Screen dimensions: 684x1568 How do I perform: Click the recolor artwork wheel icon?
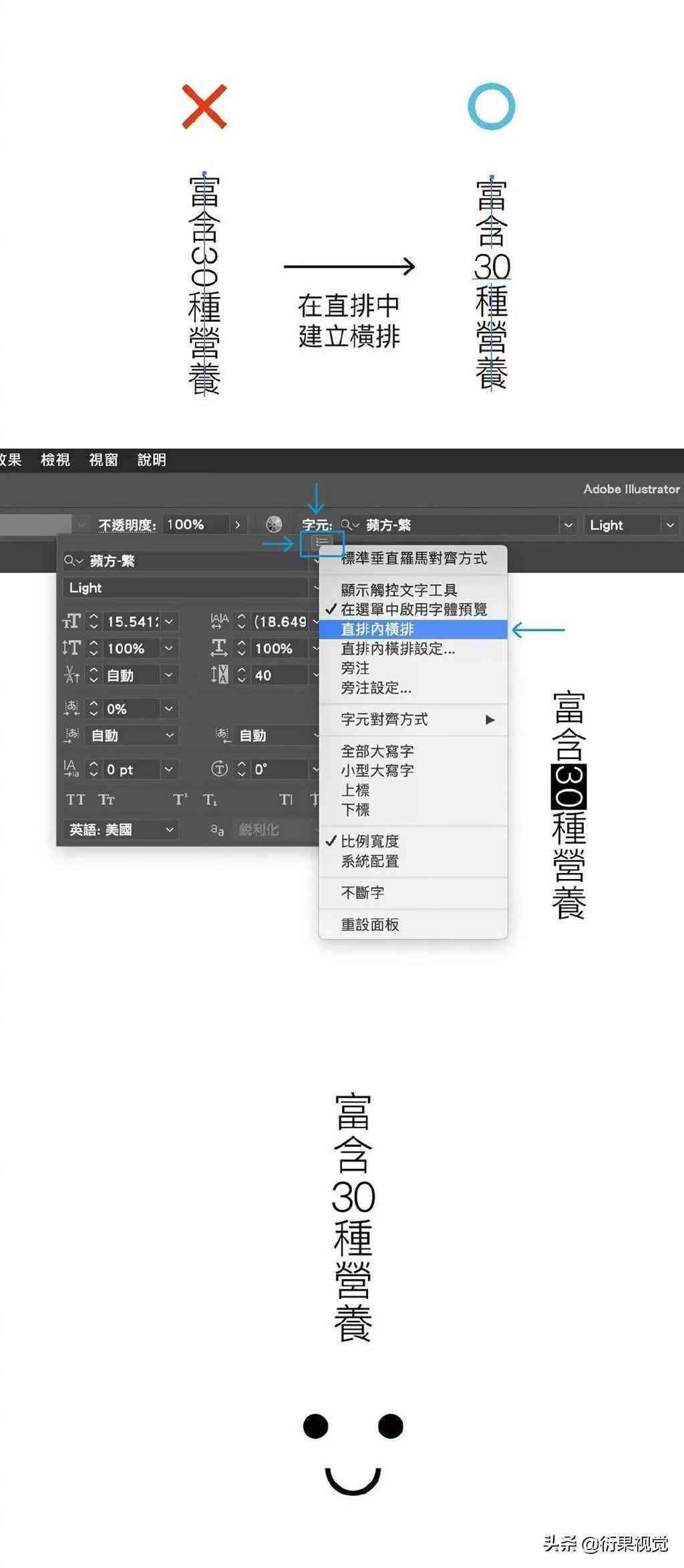pos(274,525)
